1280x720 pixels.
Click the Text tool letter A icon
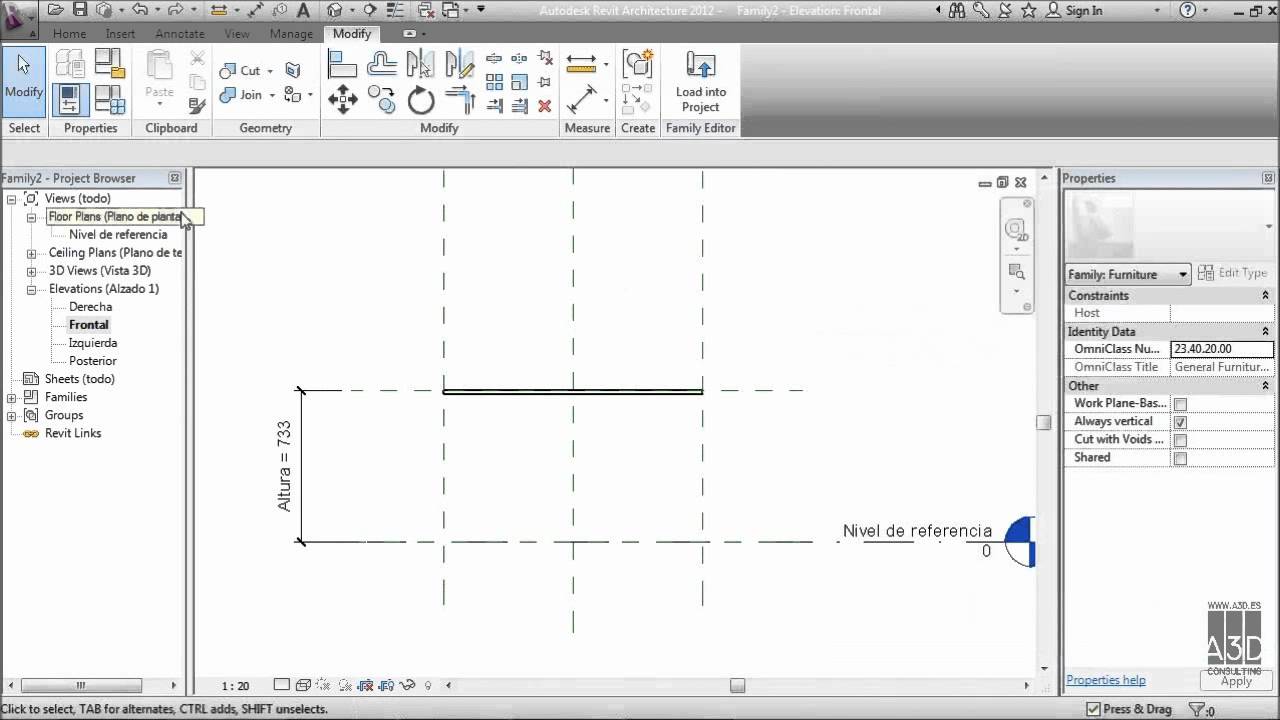(x=303, y=10)
